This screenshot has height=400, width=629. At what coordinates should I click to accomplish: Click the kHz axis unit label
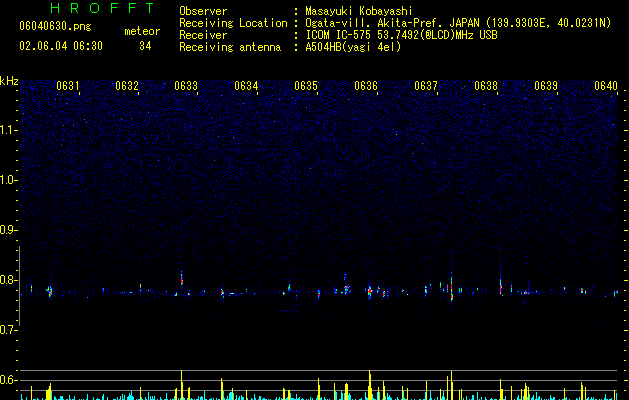9,81
